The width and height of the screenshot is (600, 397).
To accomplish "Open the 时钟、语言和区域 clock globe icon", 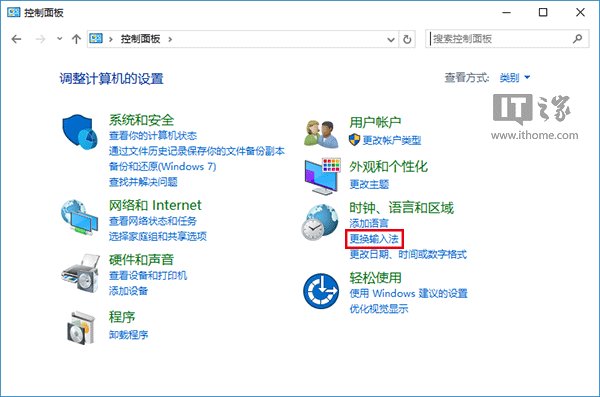I will 320,222.
